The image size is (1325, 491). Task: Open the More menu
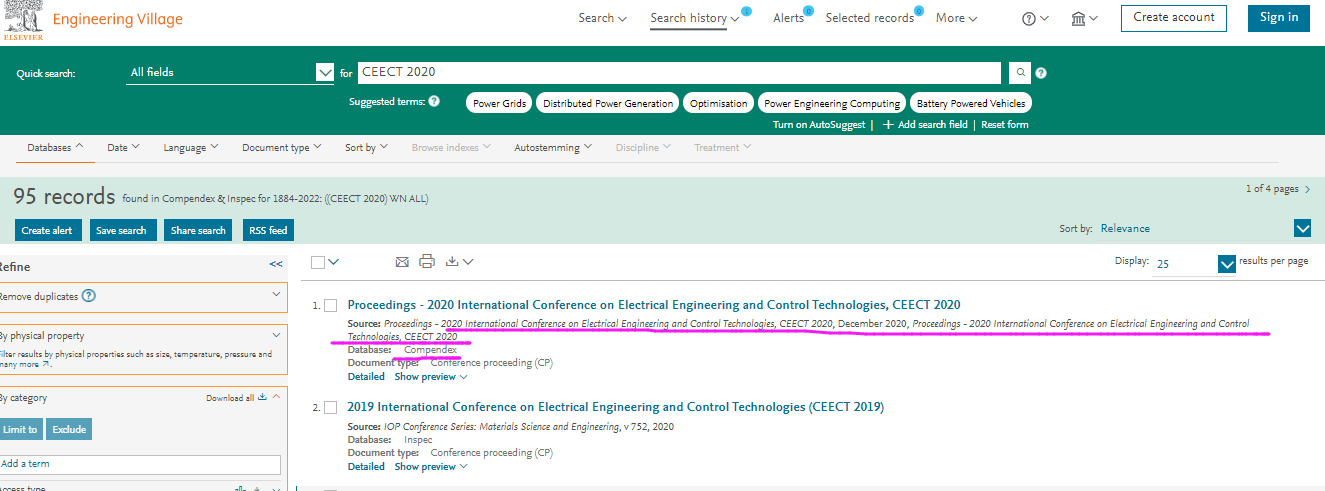(957, 18)
